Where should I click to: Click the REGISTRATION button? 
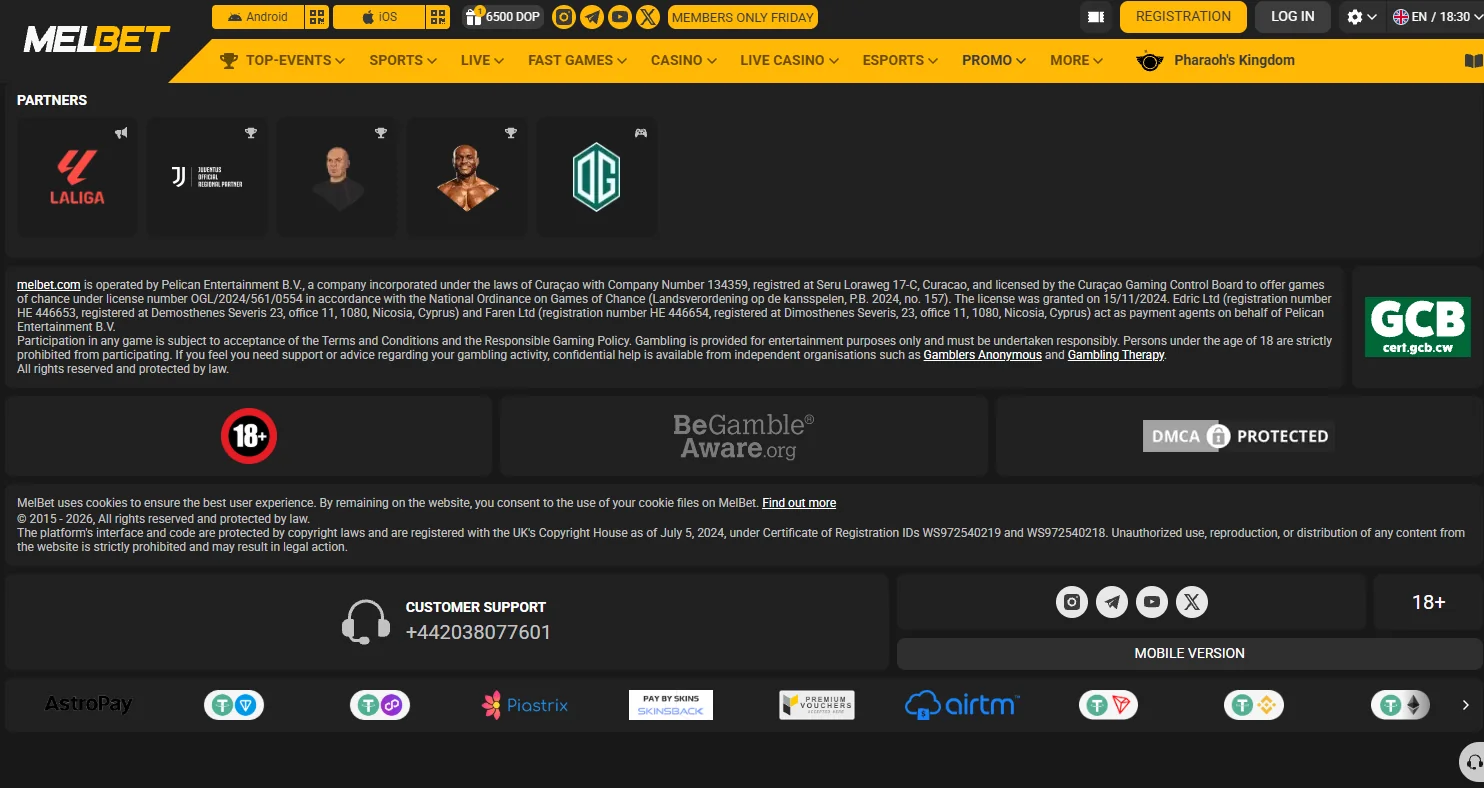(1183, 17)
